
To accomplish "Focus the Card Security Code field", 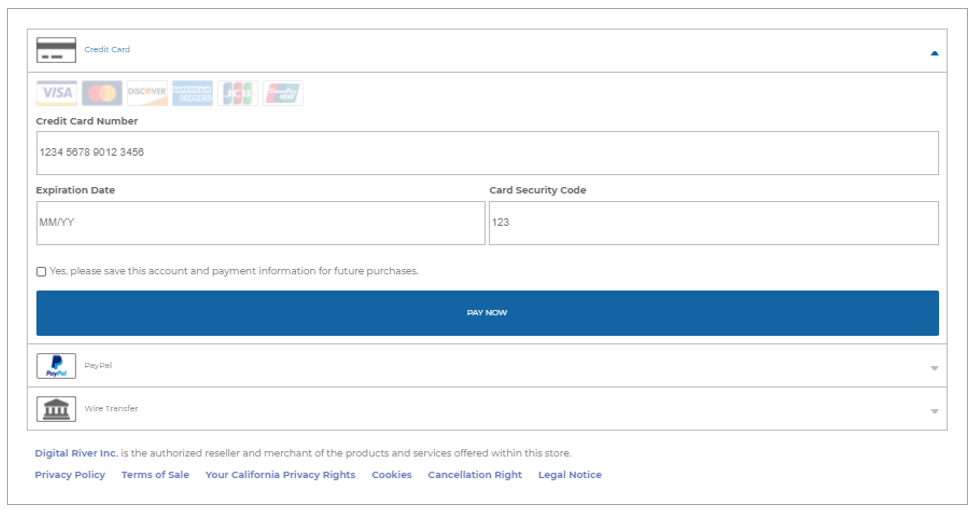I will 714,223.
